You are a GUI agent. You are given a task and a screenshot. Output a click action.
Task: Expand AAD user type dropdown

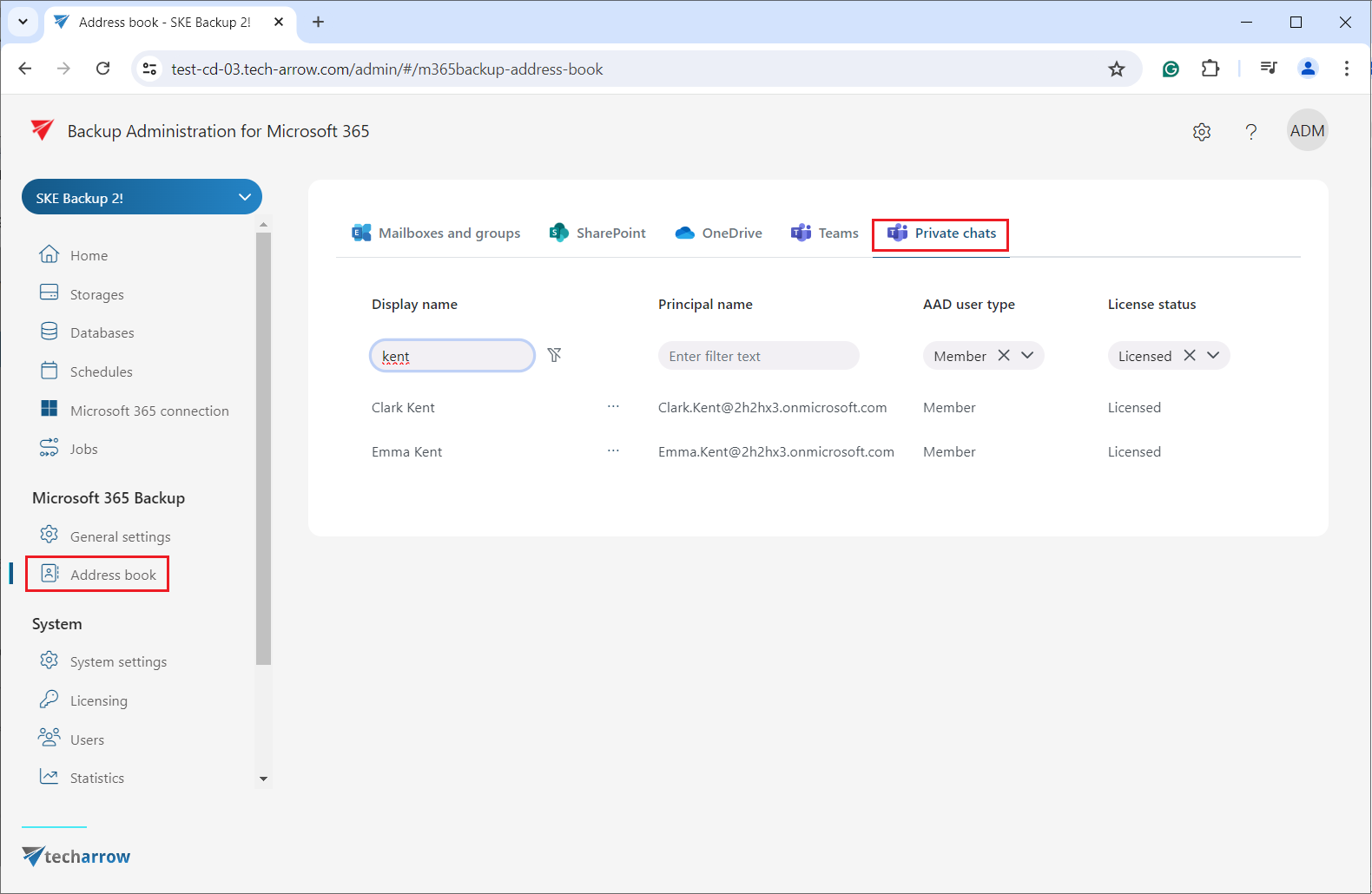tap(1028, 356)
